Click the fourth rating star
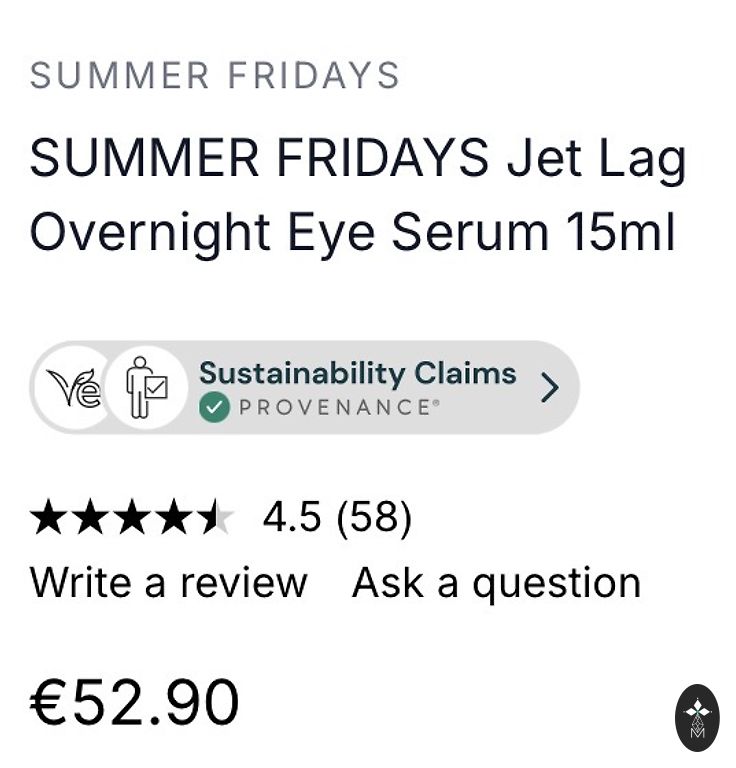Screen dimensions: 736x768 point(173,518)
